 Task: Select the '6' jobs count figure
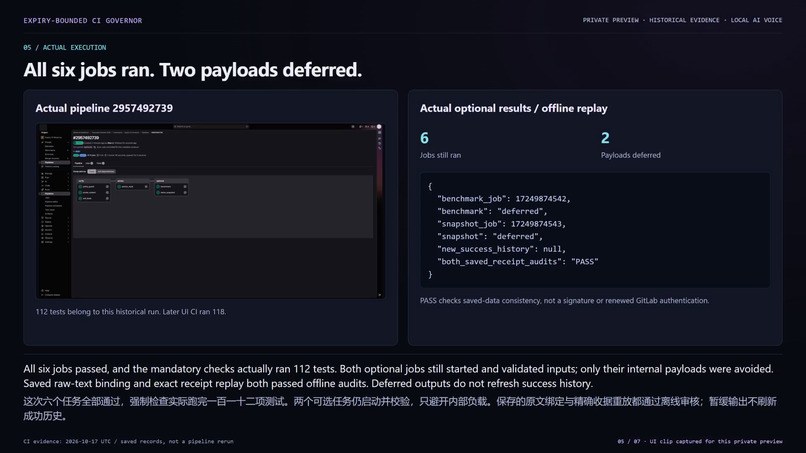tap(424, 138)
